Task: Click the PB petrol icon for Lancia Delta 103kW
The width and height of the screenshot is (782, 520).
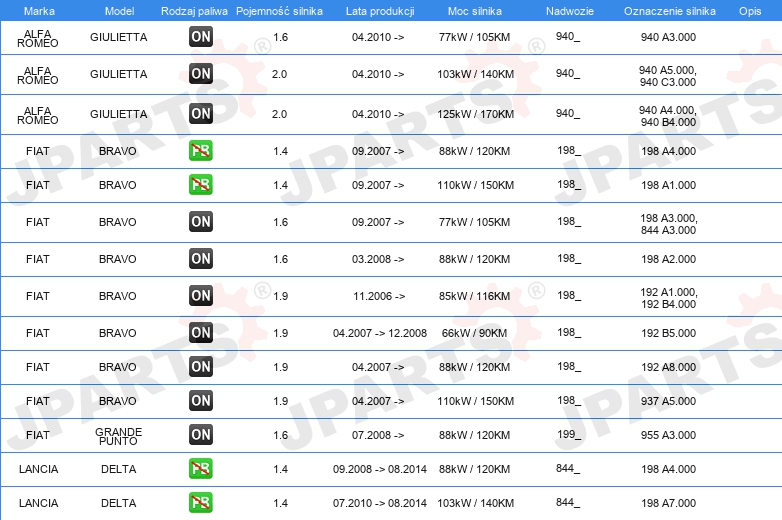Action: tap(201, 503)
